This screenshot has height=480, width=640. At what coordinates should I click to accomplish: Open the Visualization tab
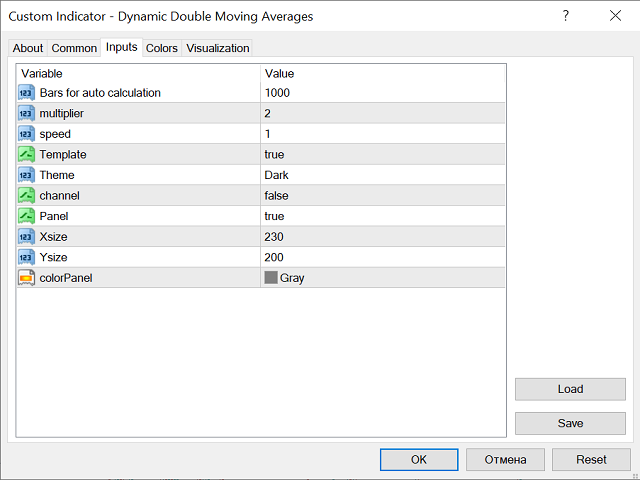[x=218, y=48]
